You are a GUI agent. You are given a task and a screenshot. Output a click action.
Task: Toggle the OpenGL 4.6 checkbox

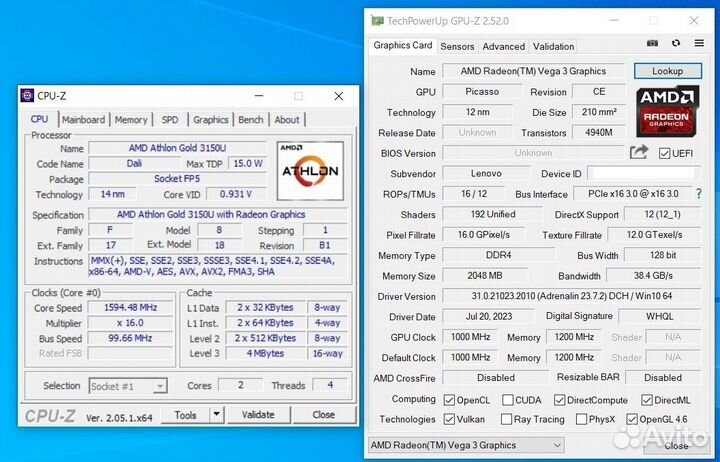tap(632, 419)
